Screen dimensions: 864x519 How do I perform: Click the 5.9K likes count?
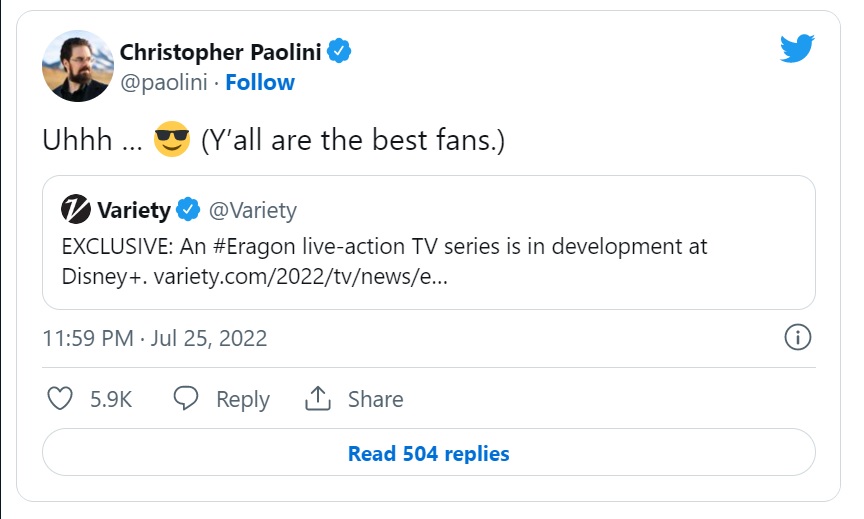pyautogui.click(x=111, y=399)
